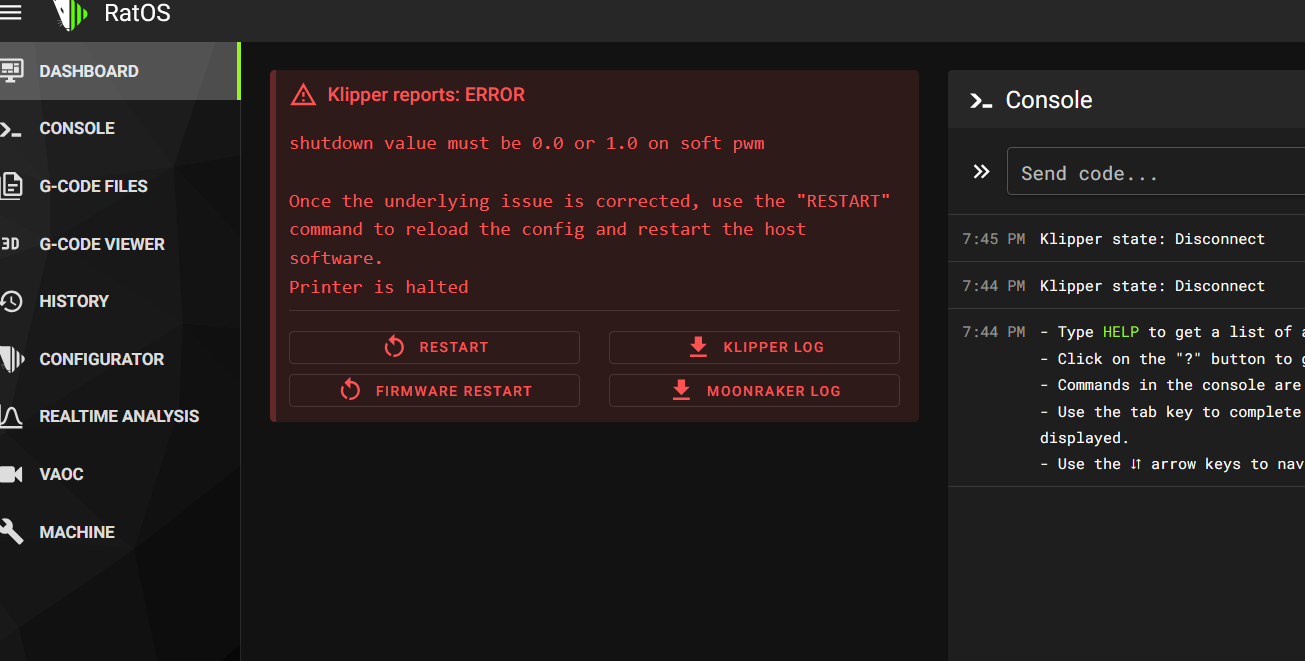Open Realtime Analysis page
Viewport: 1305px width, 661px height.
(x=120, y=416)
